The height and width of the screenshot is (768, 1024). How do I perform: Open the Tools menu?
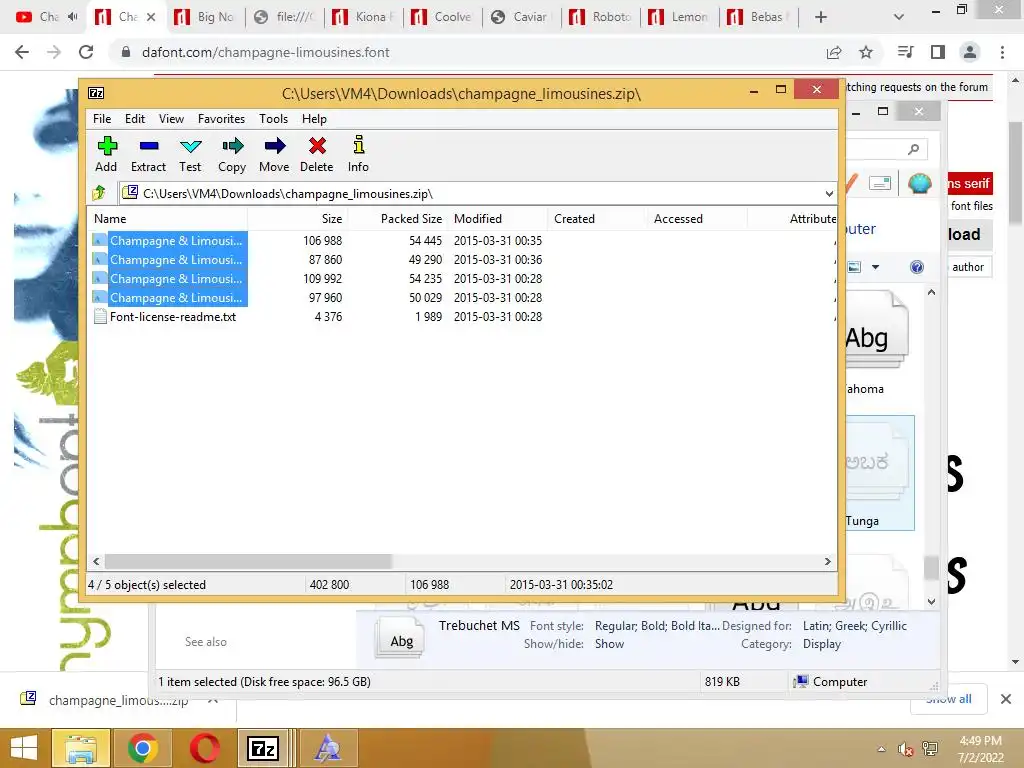tap(273, 119)
